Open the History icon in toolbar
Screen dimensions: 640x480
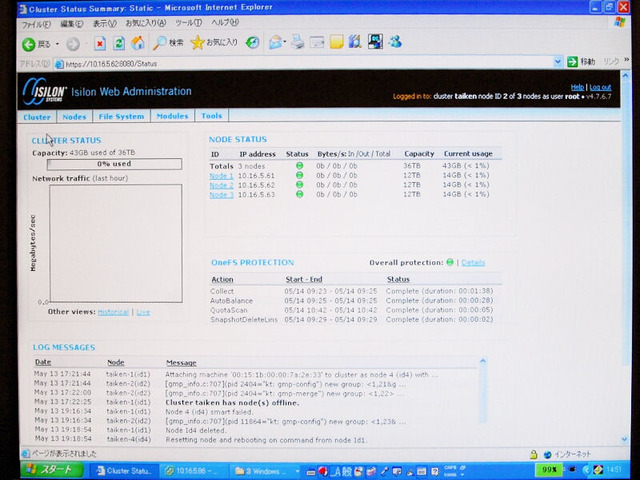(x=252, y=42)
